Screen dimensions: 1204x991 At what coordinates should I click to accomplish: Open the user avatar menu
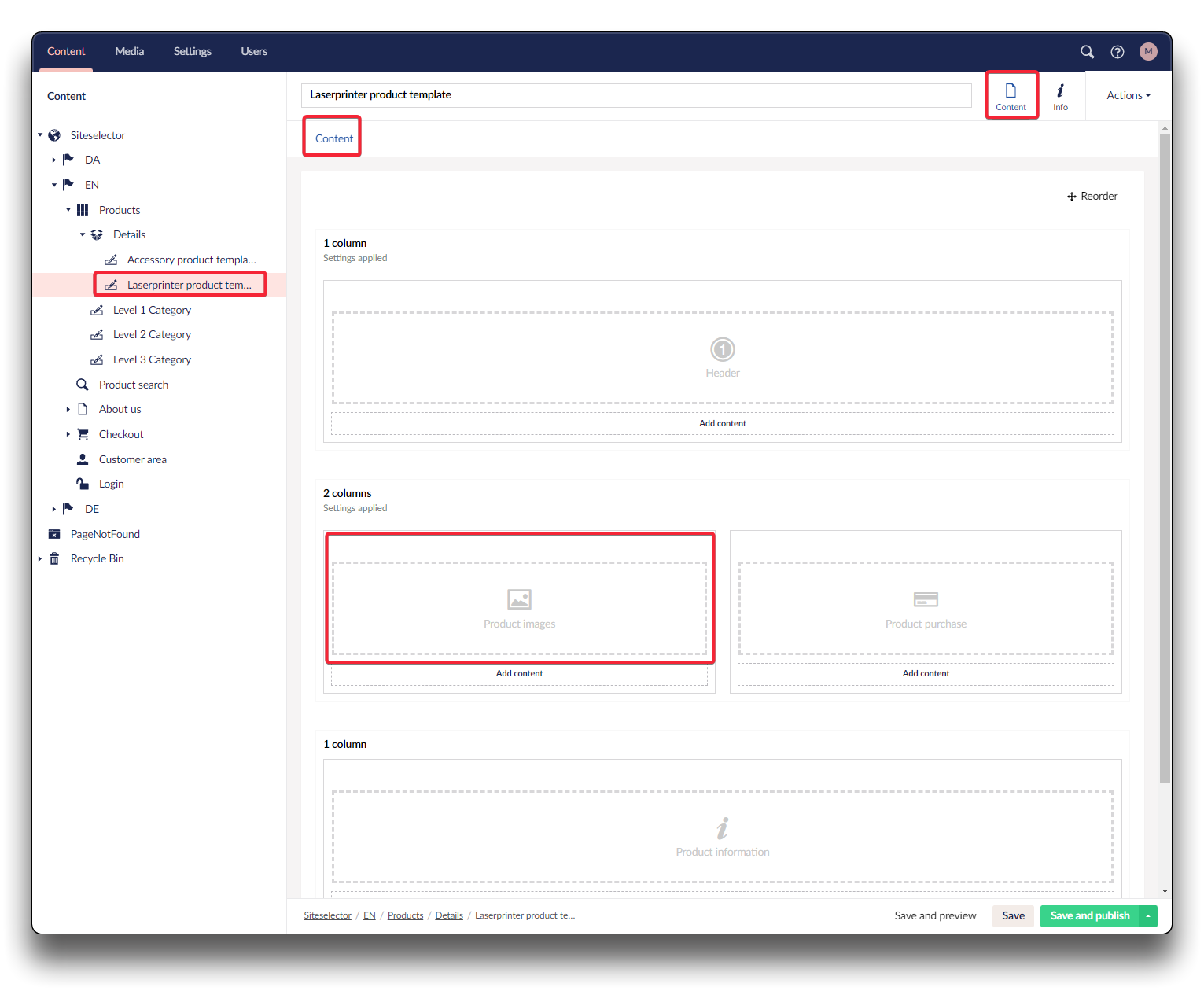[1148, 52]
